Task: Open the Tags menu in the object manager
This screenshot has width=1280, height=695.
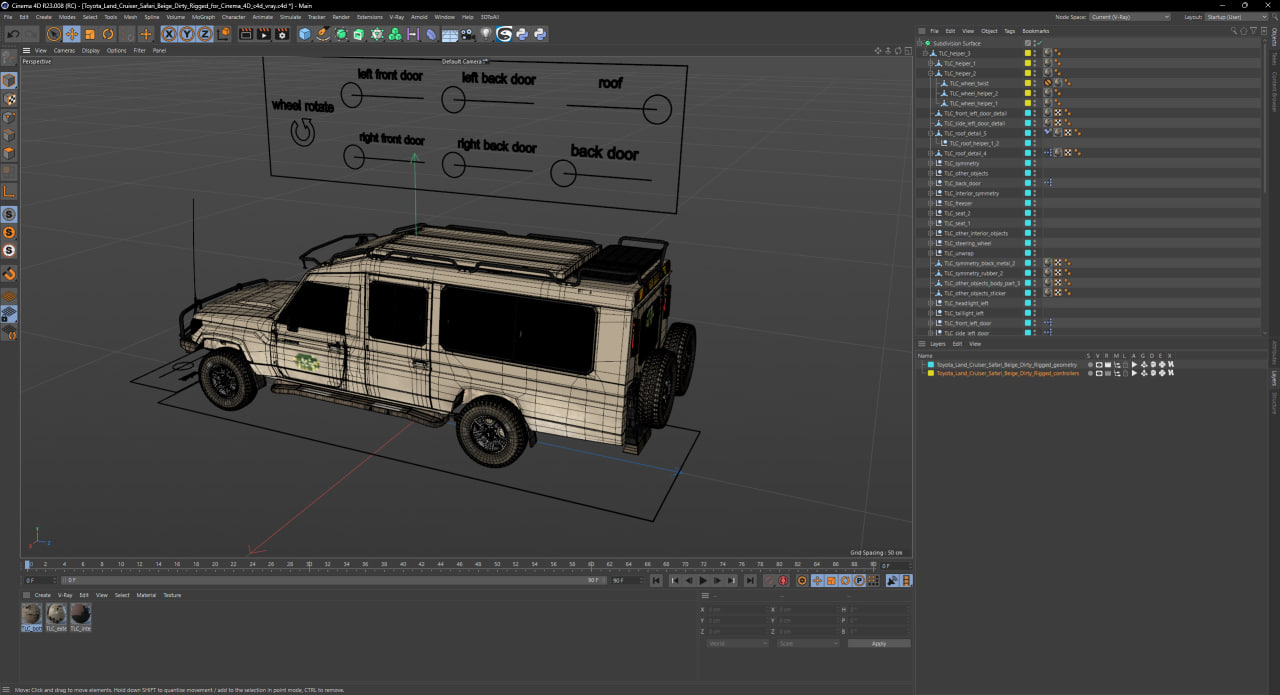Action: point(1009,31)
